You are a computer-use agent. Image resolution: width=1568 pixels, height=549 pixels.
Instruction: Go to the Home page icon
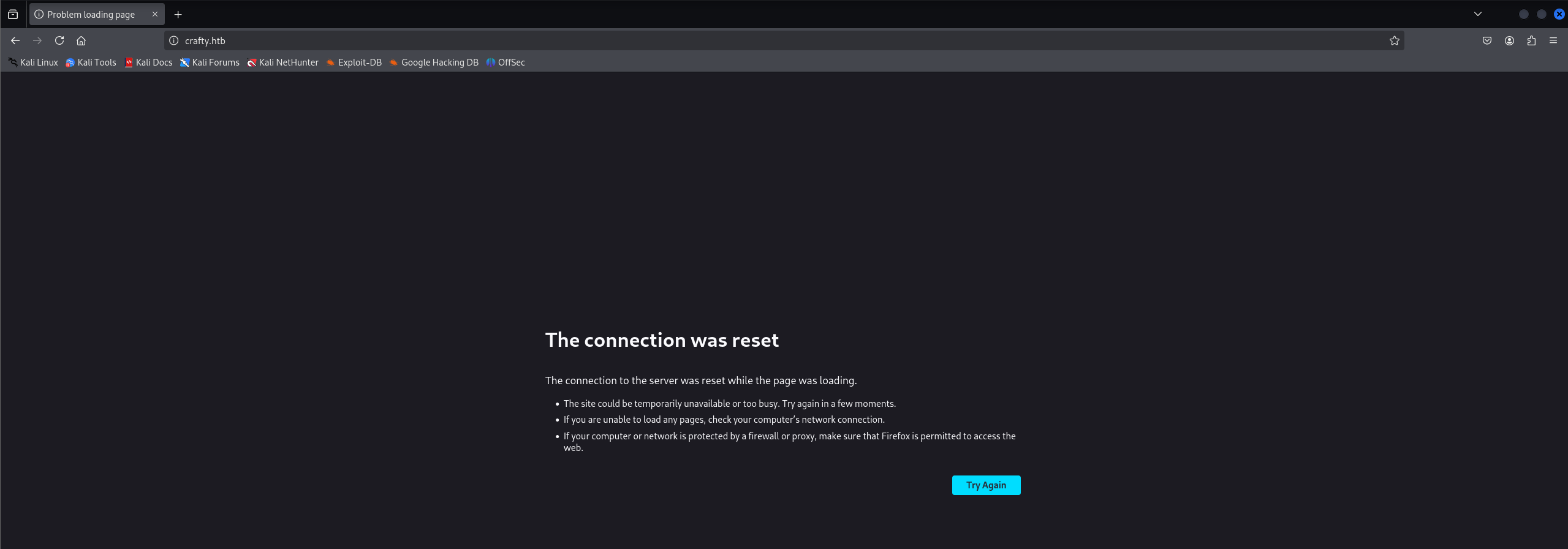tap(81, 40)
